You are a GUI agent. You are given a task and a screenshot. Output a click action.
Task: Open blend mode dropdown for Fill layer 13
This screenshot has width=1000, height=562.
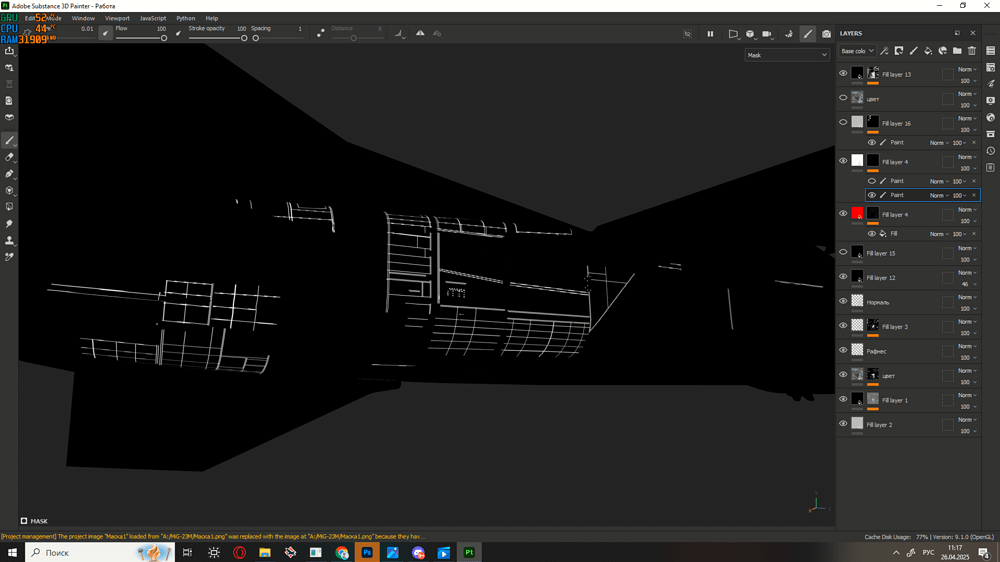967,69
